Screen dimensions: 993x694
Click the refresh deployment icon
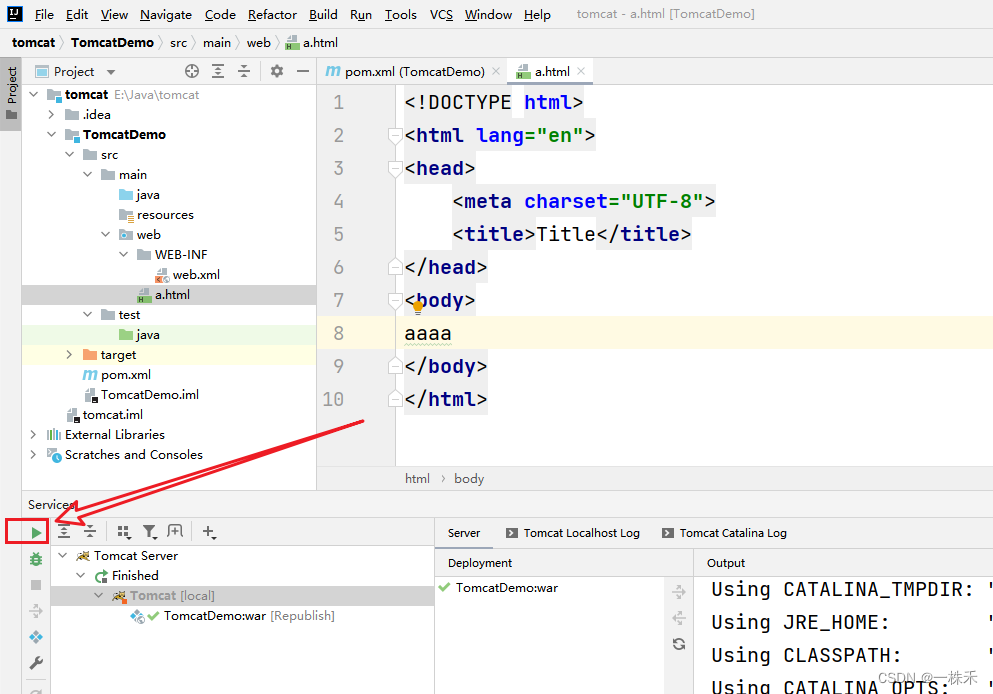point(679,644)
